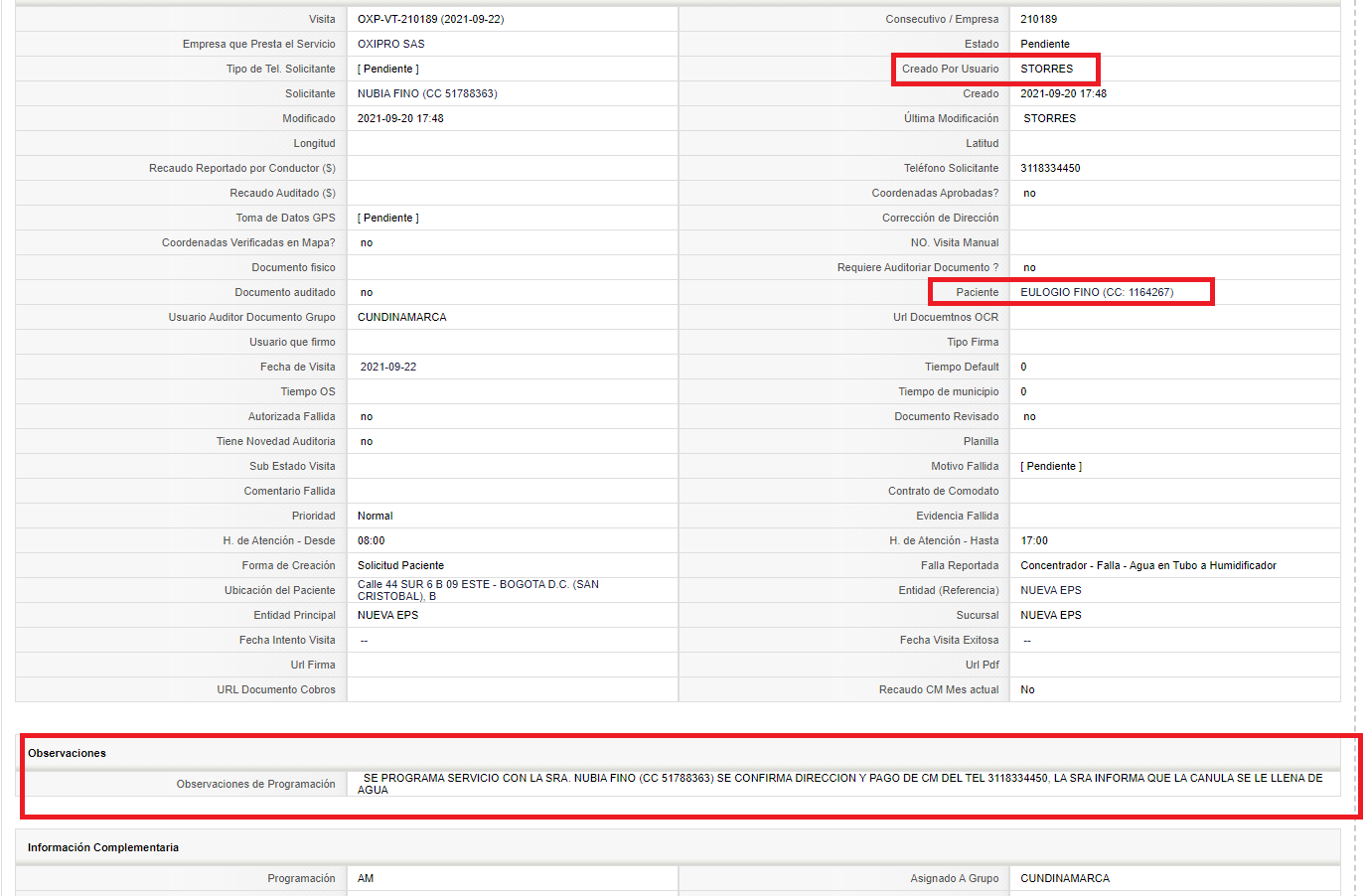Click Consecutivo value 210189
Image resolution: width=1367 pixels, height=896 pixels.
tap(1038, 19)
